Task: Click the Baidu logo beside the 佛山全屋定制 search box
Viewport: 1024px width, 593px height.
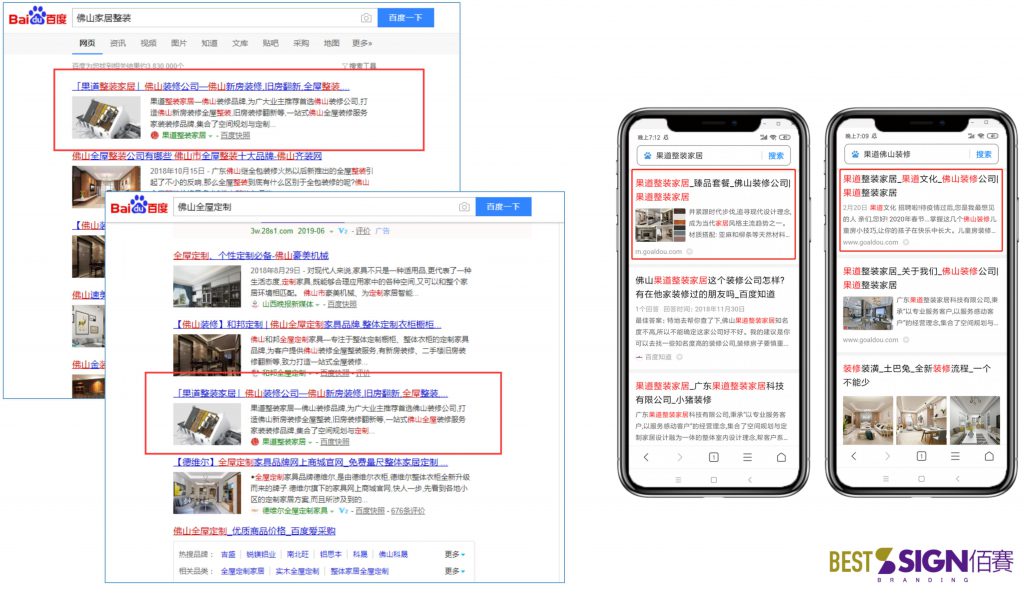Action: [139, 206]
